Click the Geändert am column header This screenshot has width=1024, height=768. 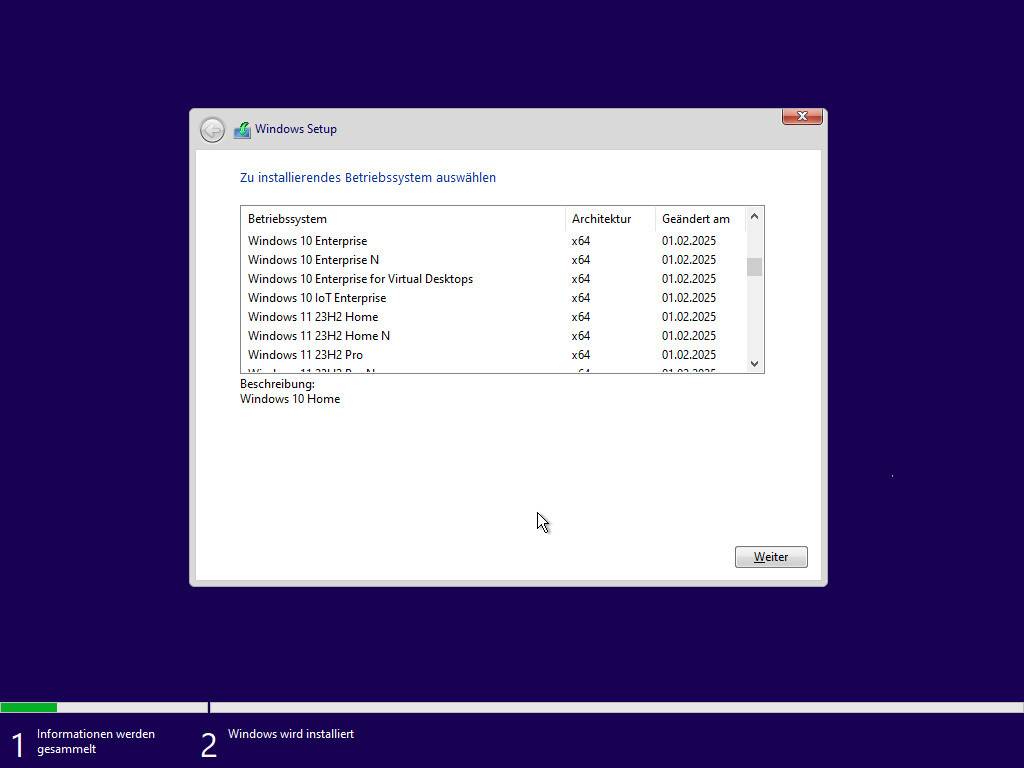click(x=698, y=219)
